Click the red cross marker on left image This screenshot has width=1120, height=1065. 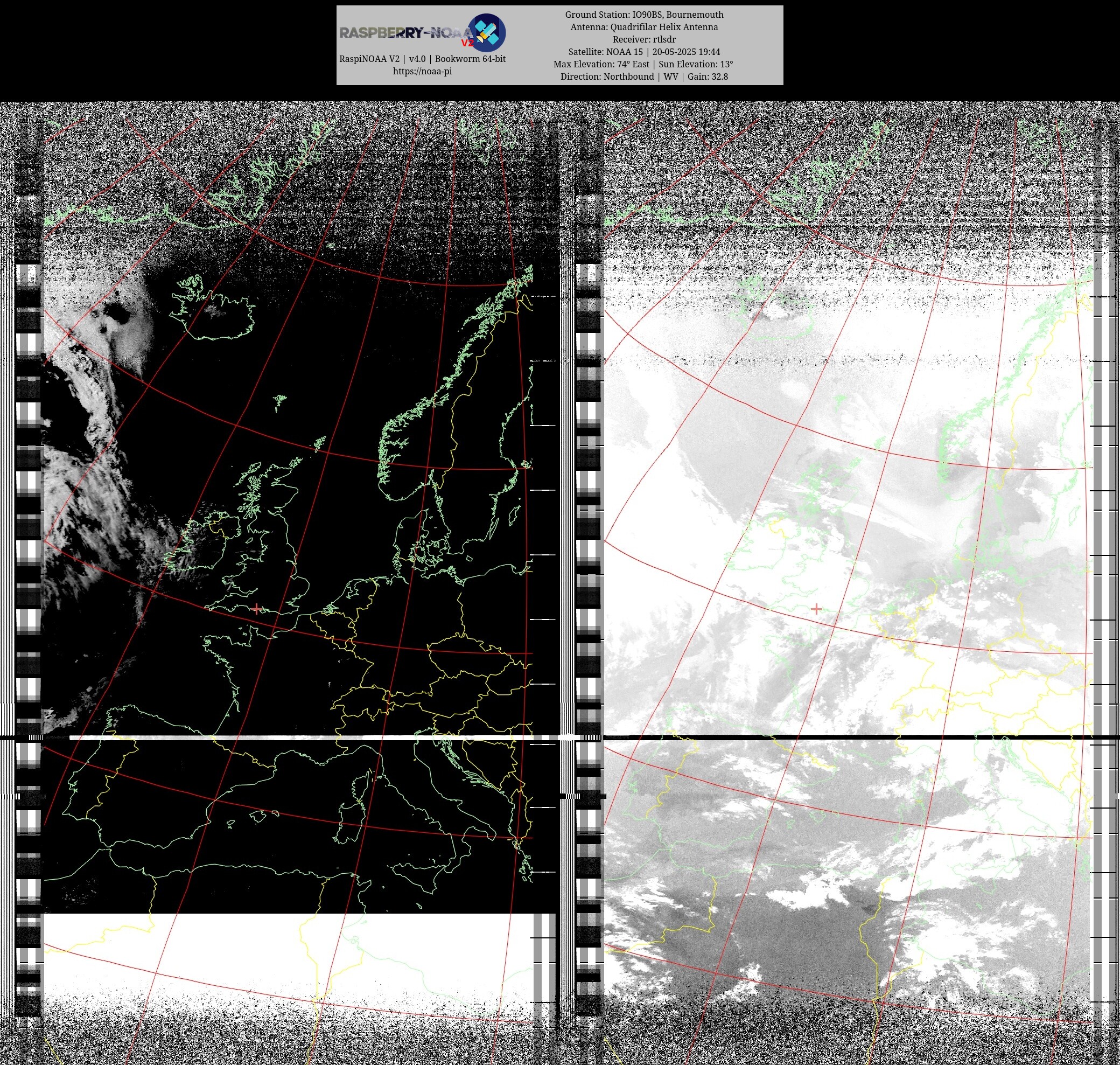pos(256,609)
